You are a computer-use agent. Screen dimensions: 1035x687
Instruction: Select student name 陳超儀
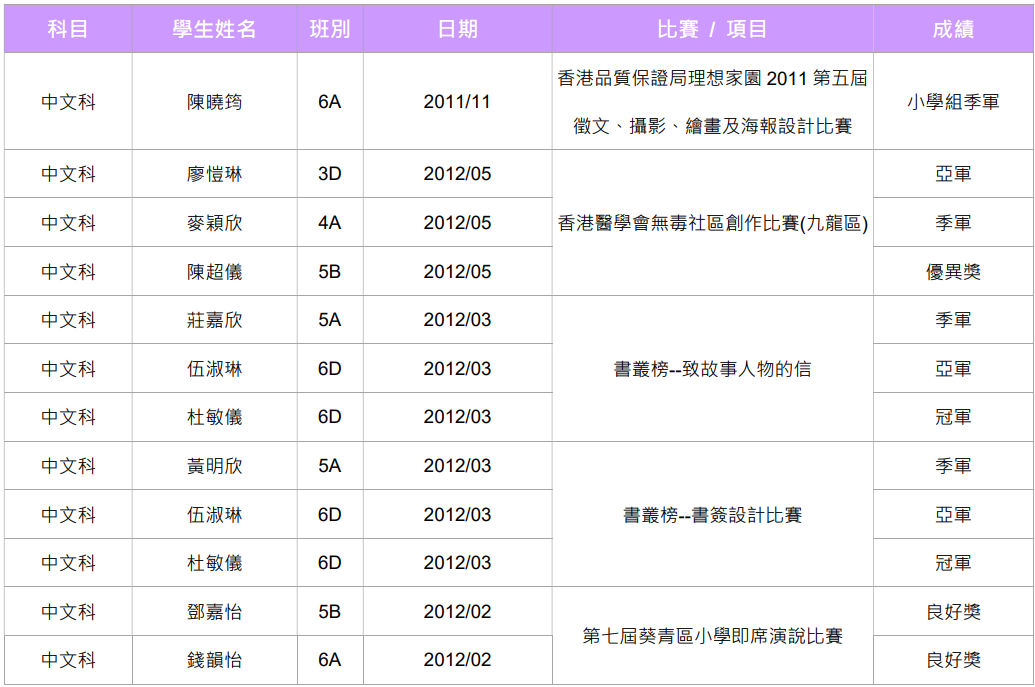click(214, 272)
